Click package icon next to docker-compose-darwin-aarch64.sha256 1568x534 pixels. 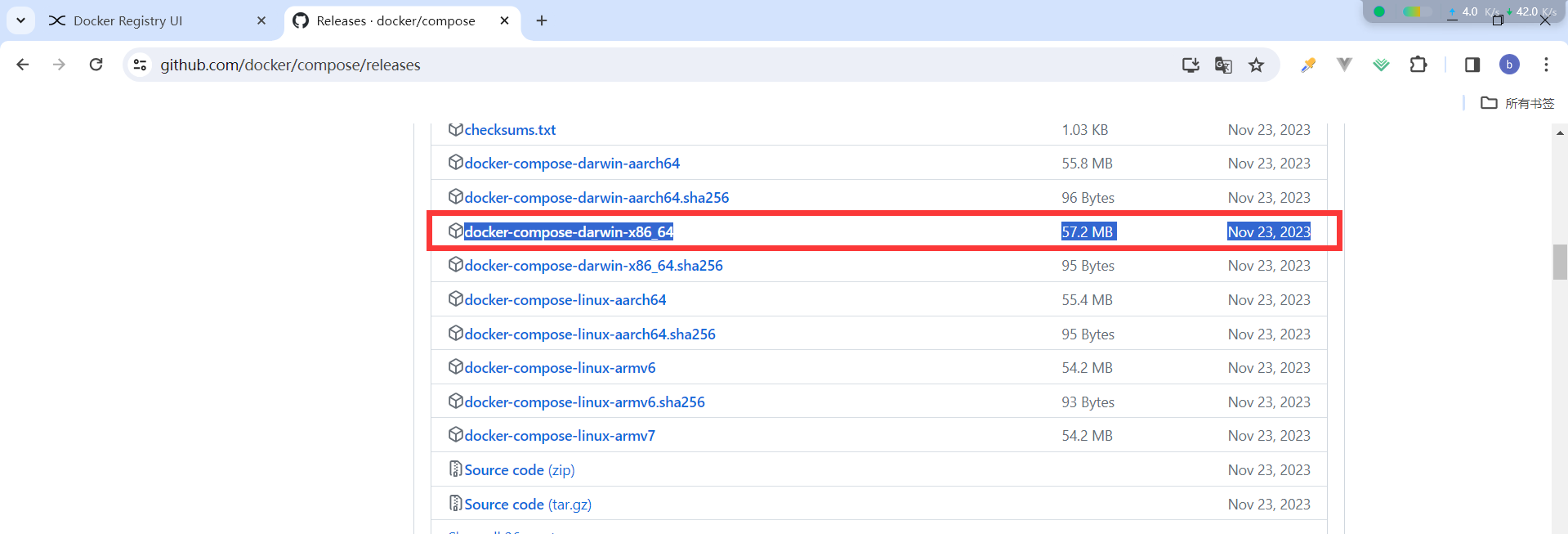coord(456,196)
